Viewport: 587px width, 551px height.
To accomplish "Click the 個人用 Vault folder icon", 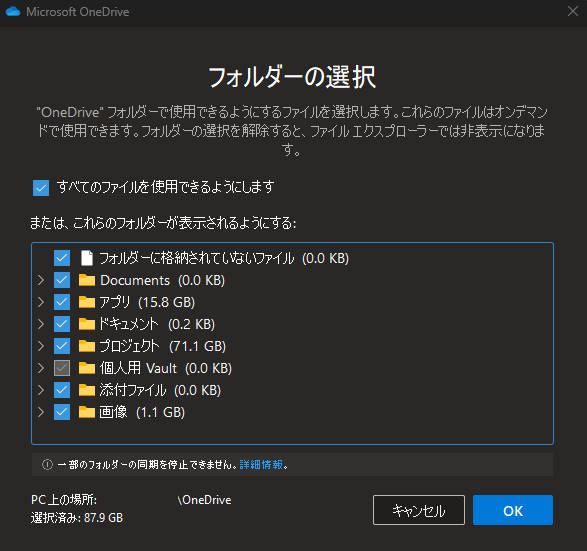I will click(x=87, y=368).
